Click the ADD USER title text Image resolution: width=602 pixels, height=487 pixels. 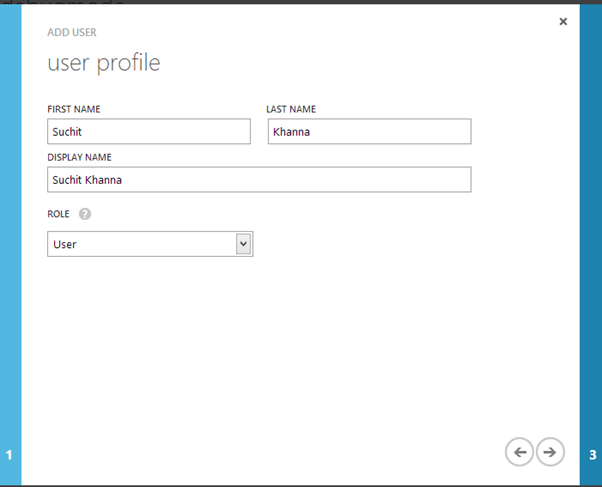pos(72,33)
